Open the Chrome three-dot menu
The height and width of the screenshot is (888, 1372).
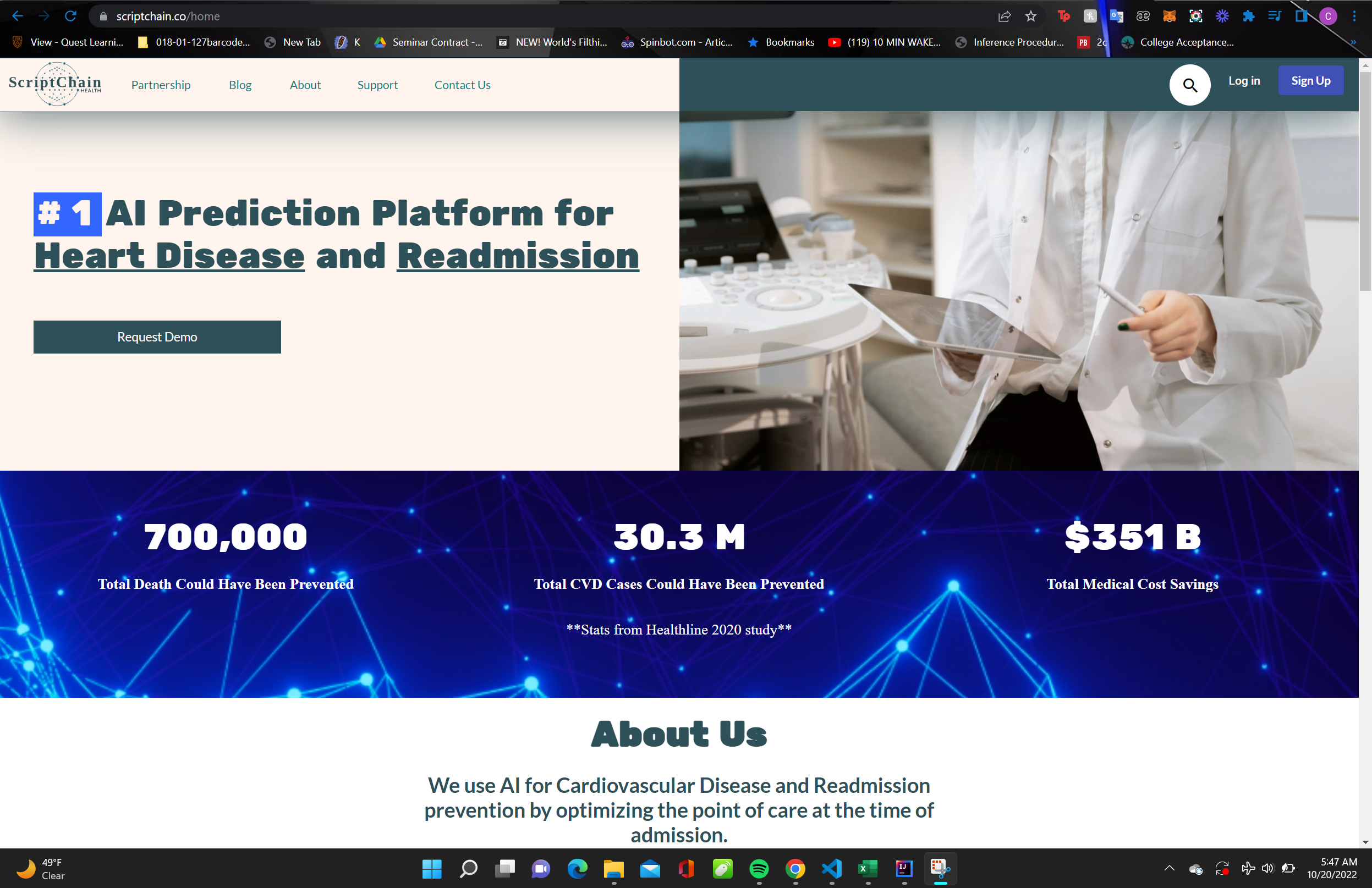point(1354,16)
